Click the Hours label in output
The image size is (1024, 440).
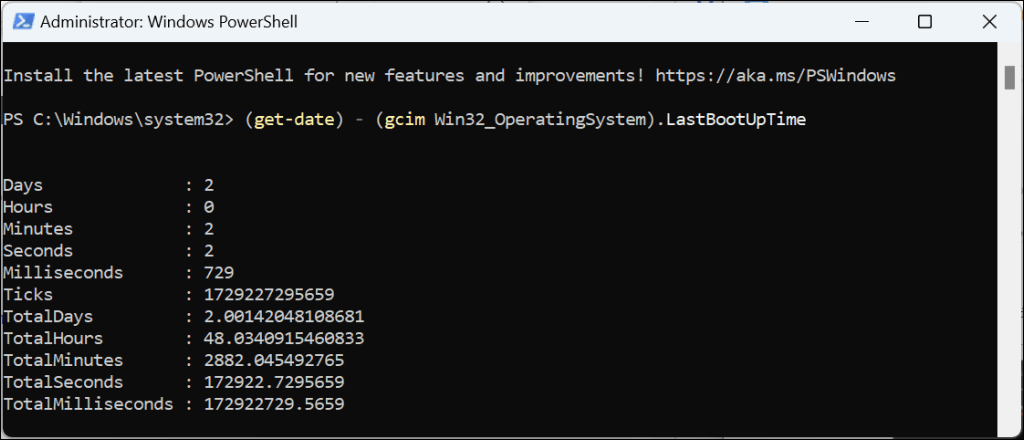(27, 207)
